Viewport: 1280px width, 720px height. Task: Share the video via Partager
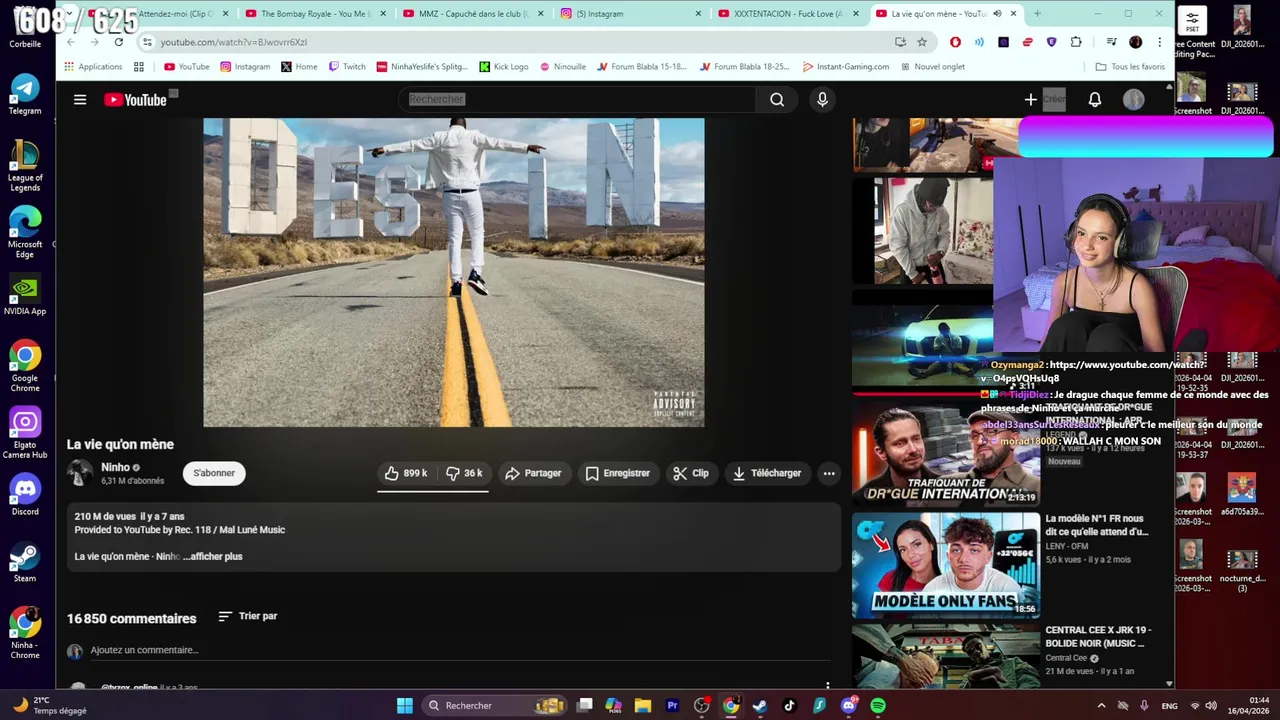point(533,473)
